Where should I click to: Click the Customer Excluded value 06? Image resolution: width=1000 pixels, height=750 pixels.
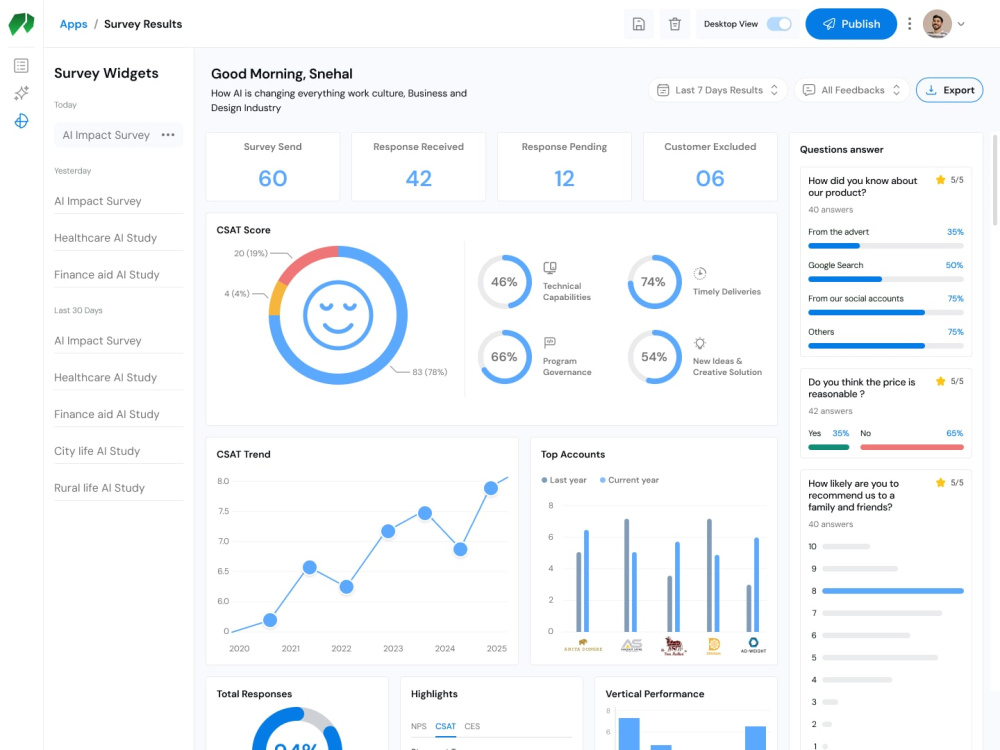710,179
